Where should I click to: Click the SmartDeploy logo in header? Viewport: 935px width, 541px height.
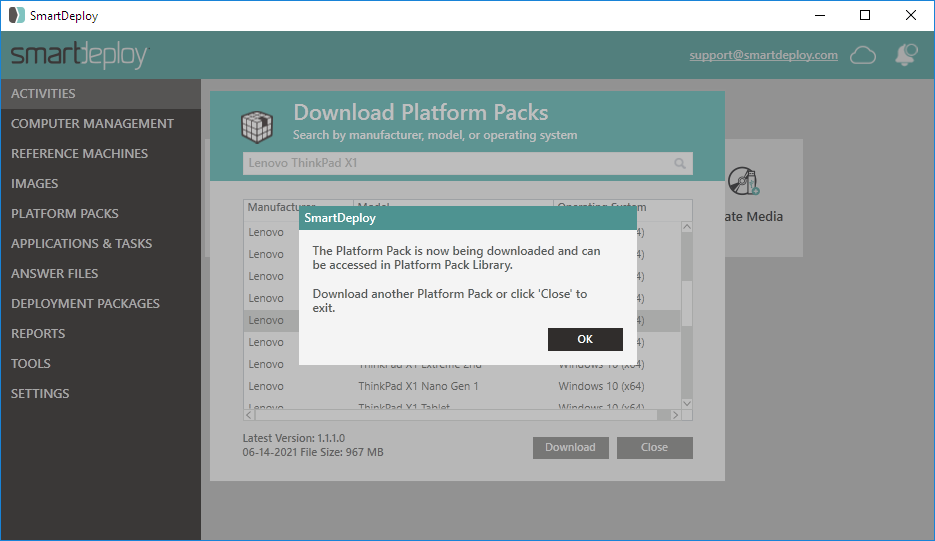click(x=80, y=56)
